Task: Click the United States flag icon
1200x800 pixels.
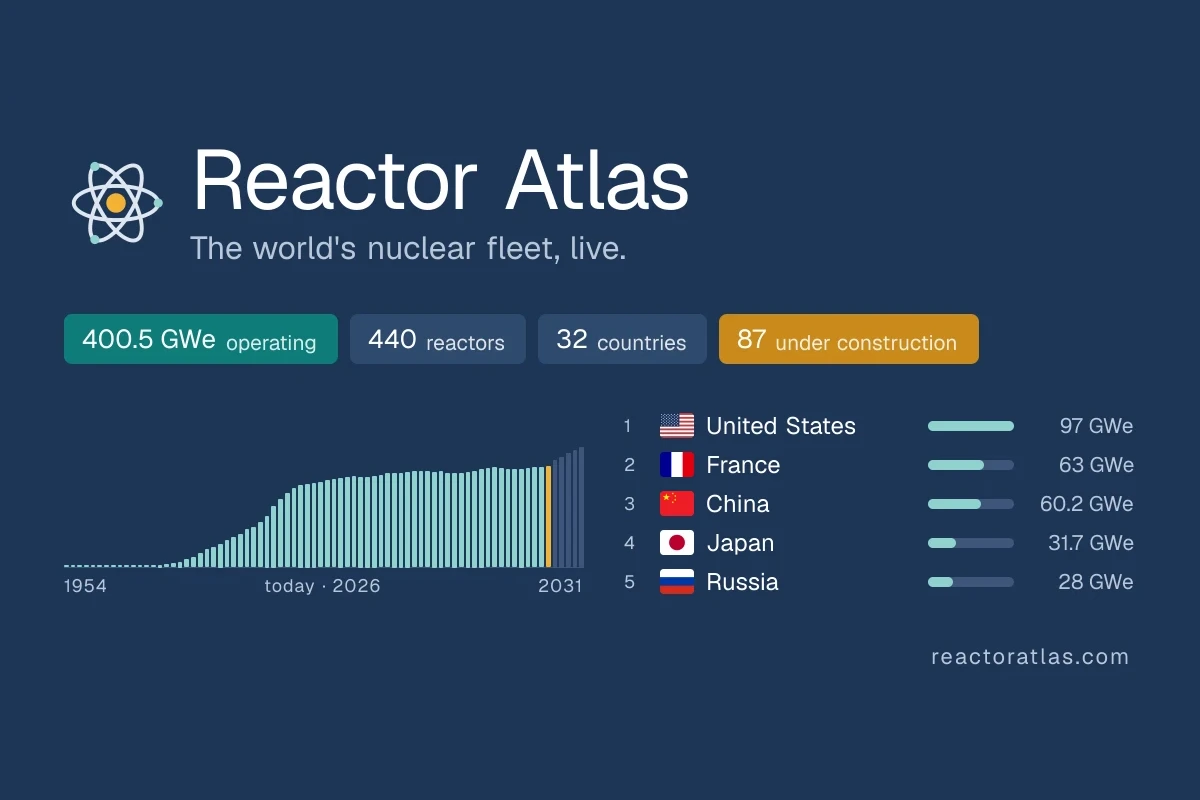Action: 677,426
